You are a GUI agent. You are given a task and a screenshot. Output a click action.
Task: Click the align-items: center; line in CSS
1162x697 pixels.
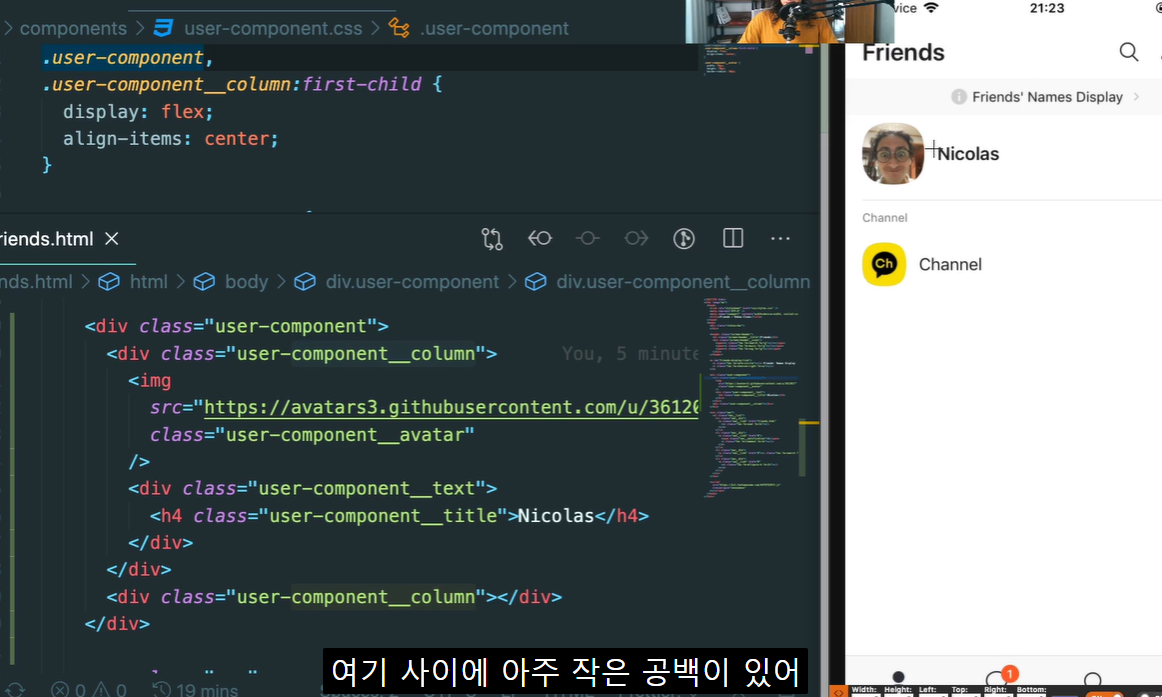tap(170, 139)
